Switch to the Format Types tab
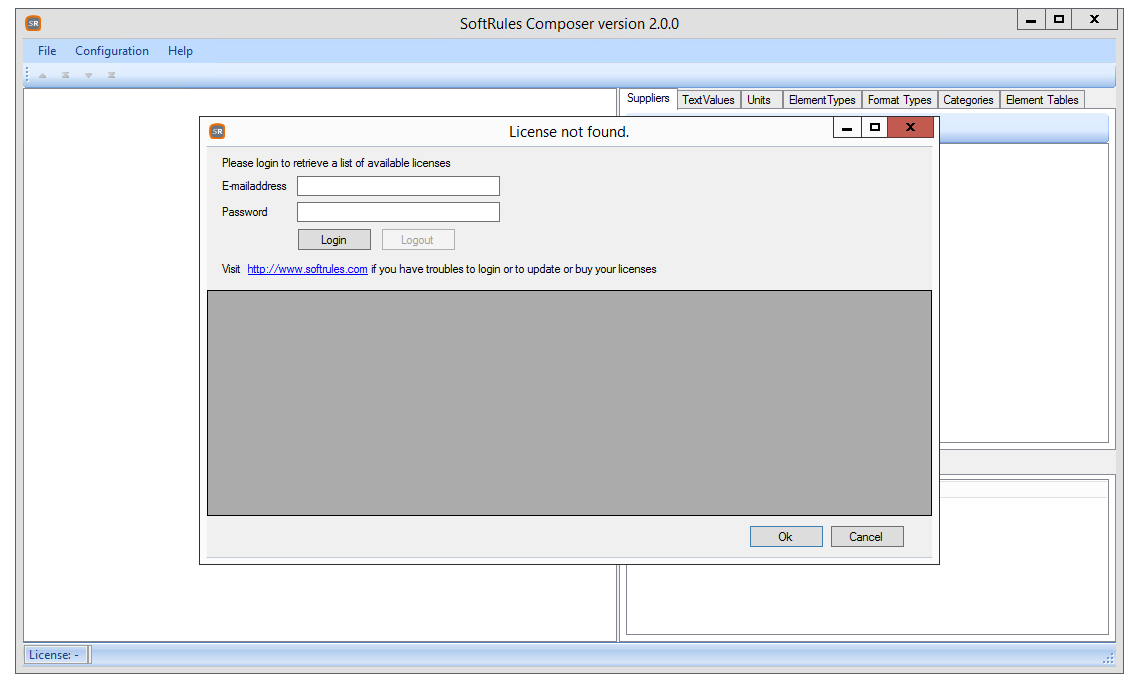The width and height of the screenshot is (1135, 684). 900,100
